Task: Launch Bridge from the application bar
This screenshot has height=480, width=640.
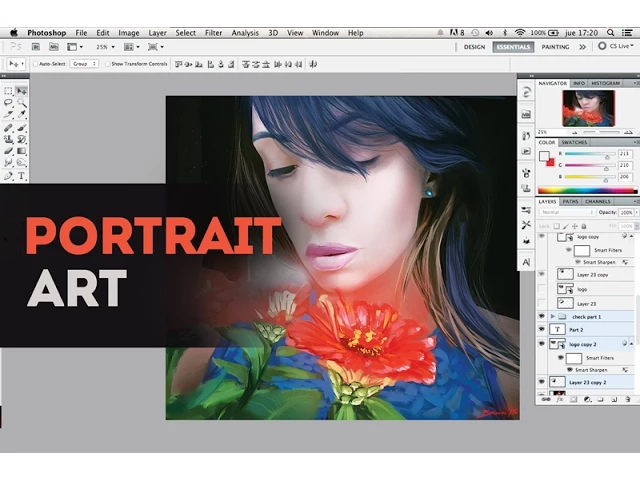Action: click(36, 47)
